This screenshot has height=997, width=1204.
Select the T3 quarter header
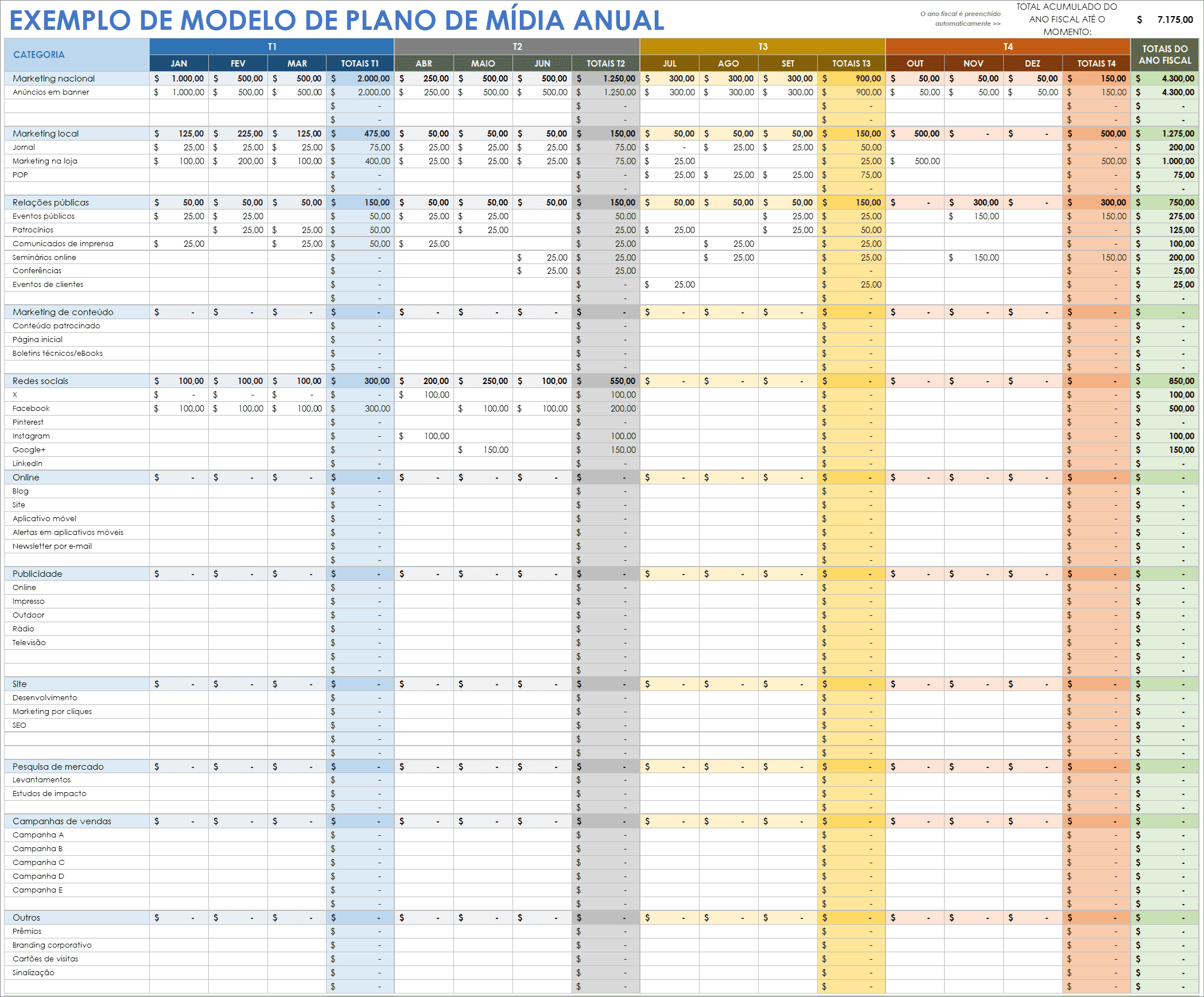click(x=763, y=46)
